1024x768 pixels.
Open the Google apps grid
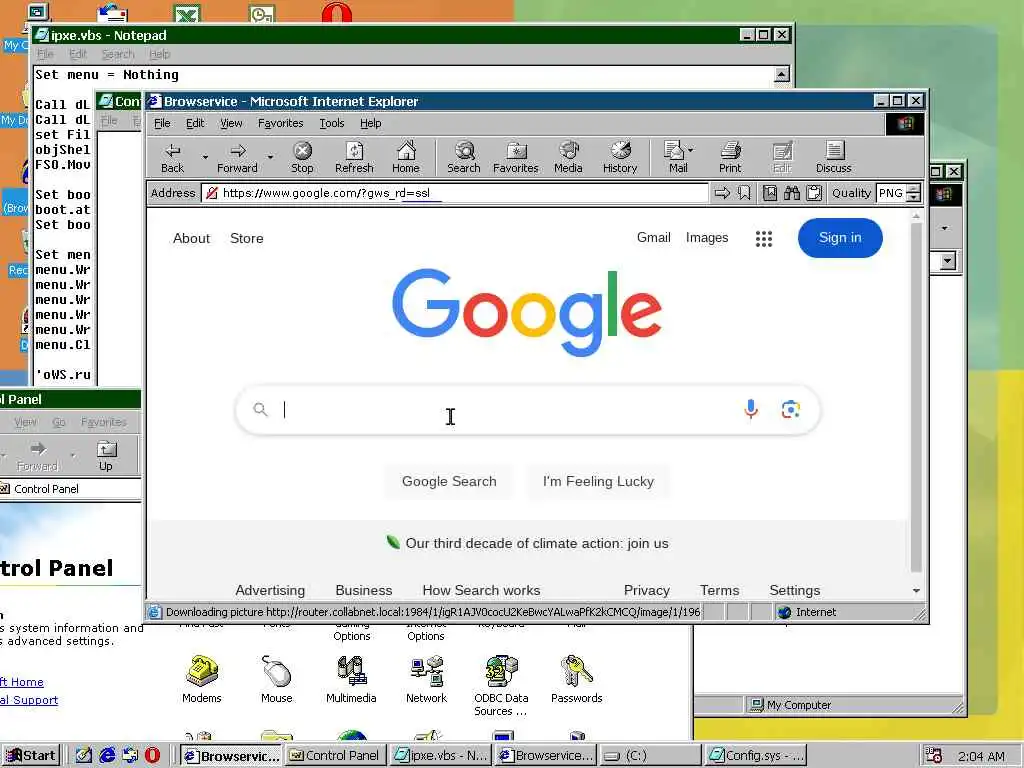(763, 238)
